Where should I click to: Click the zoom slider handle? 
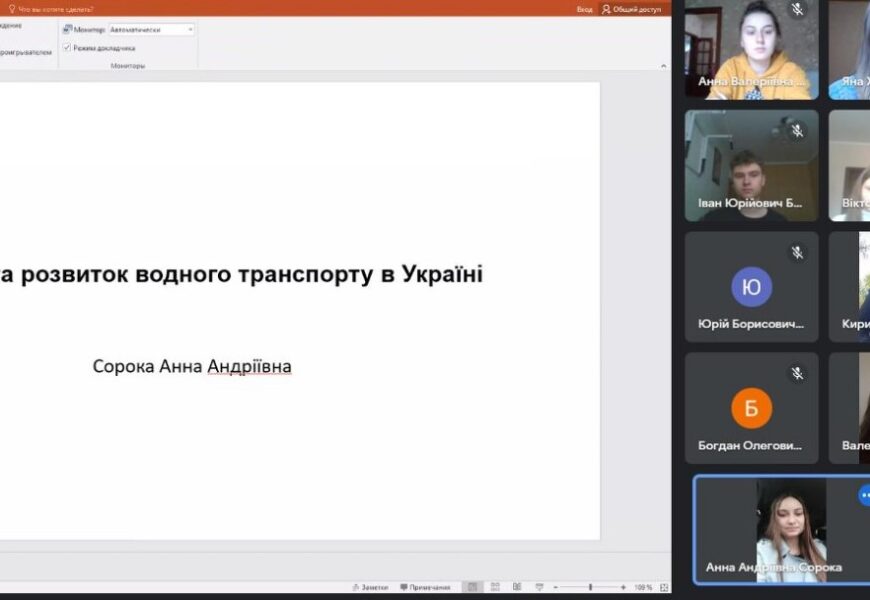(590, 587)
